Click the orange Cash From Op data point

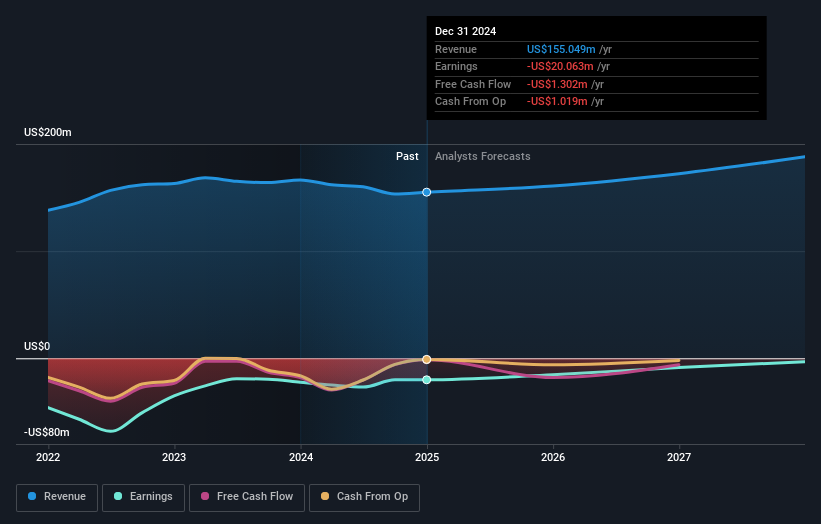click(x=427, y=360)
